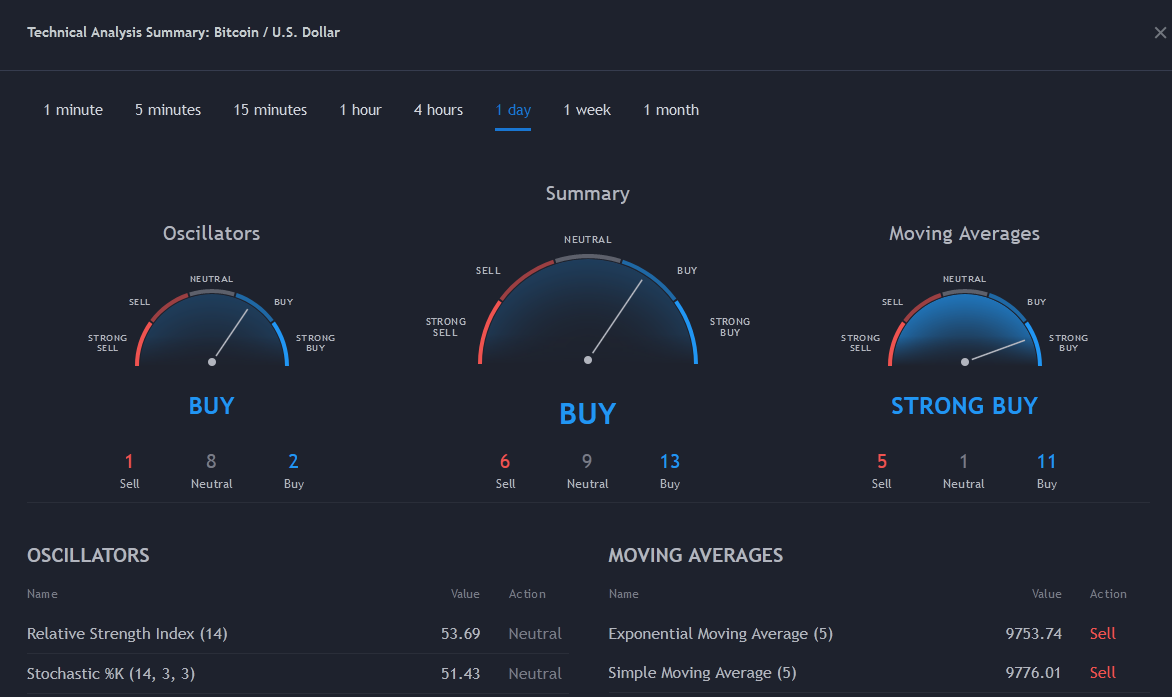This screenshot has height=697, width=1172.
Task: Select the 1 week timeframe tab
Action: 587,110
